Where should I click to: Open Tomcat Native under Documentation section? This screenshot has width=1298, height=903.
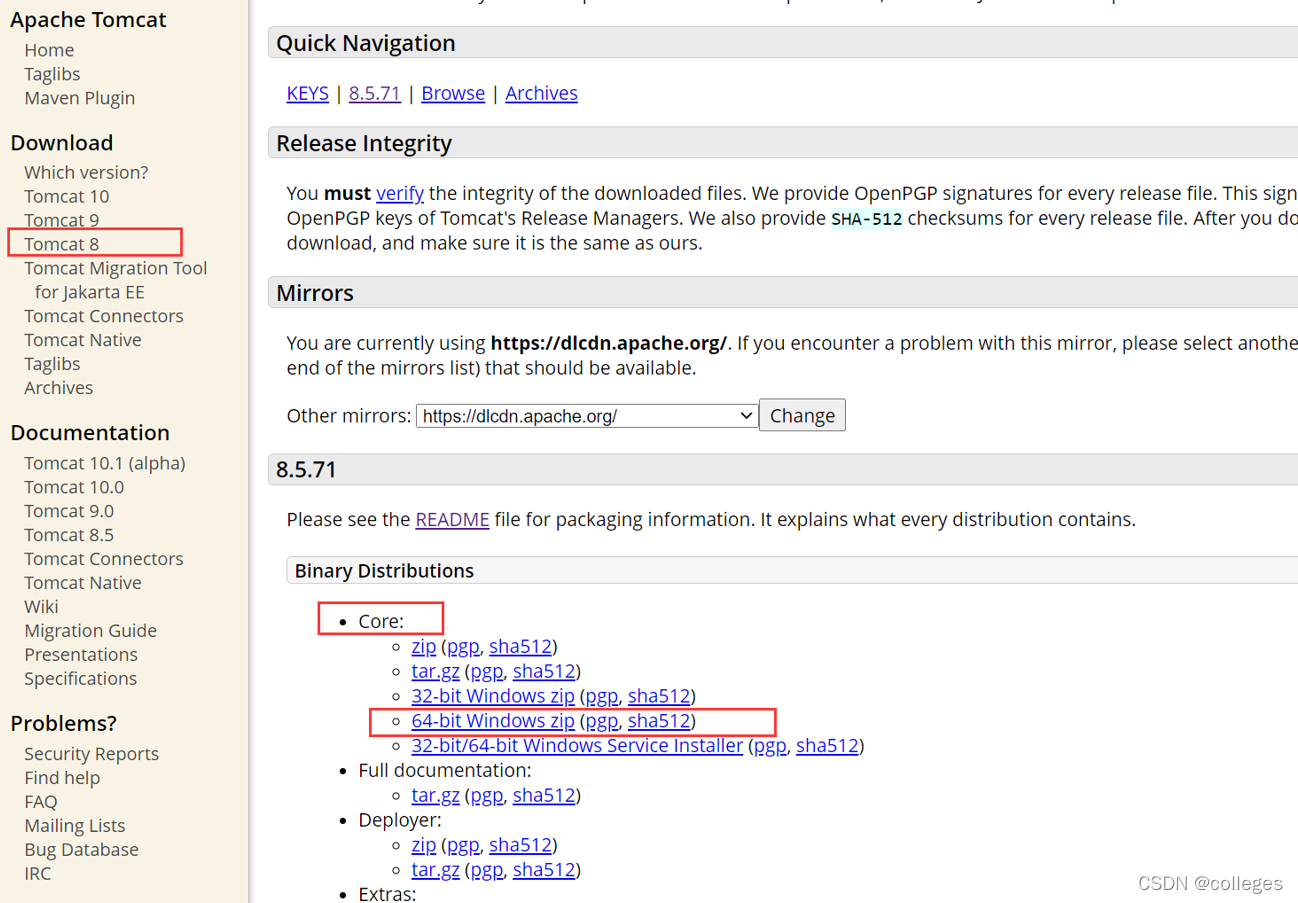tap(83, 583)
